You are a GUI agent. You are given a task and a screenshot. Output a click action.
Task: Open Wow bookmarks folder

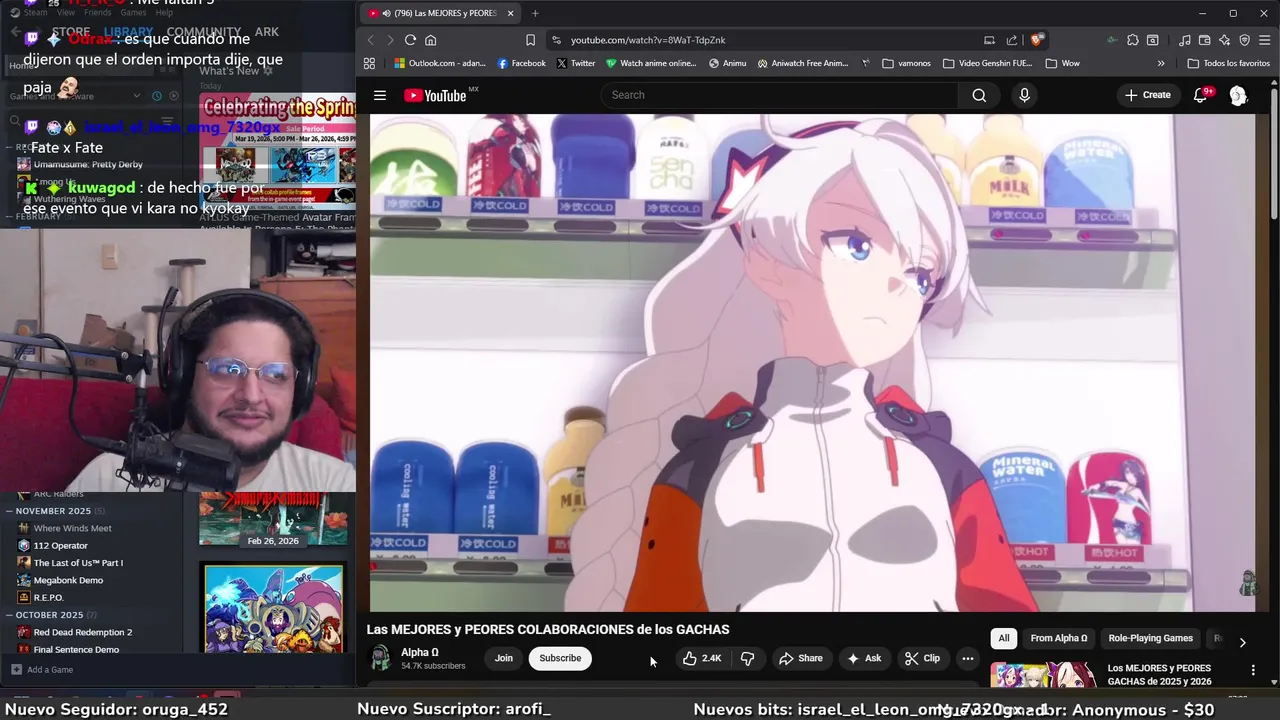click(1062, 63)
